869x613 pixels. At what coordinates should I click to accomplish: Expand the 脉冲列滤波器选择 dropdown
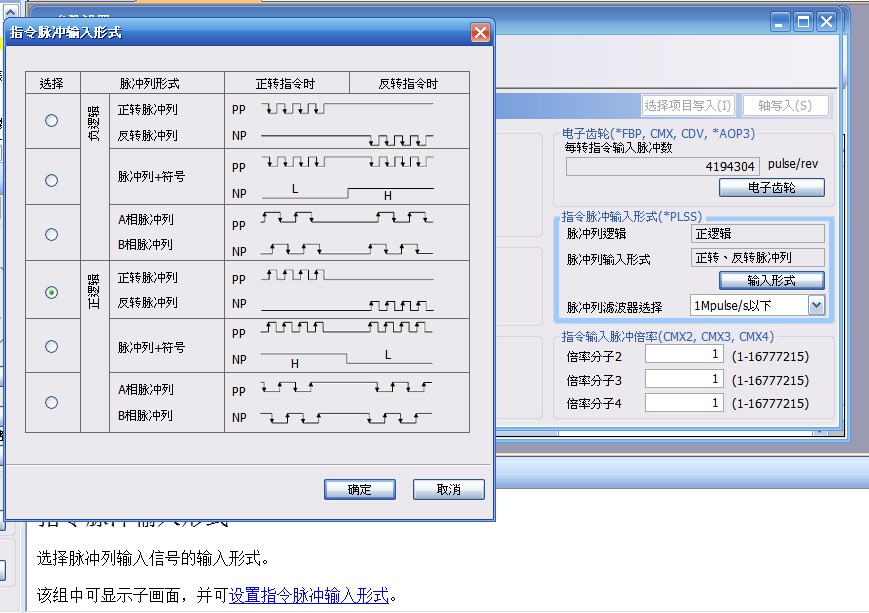point(816,306)
